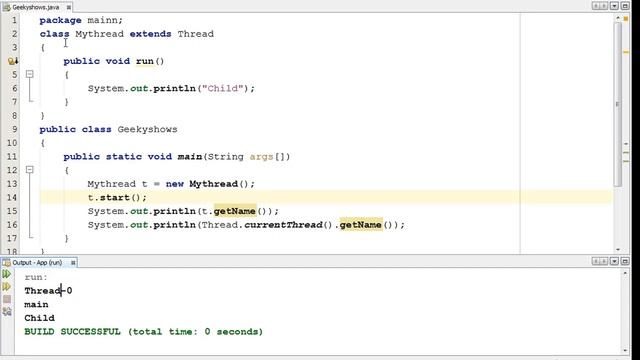Click highlighted 'getName' on line 16
The width and height of the screenshot is (640, 360).
tap(361, 225)
